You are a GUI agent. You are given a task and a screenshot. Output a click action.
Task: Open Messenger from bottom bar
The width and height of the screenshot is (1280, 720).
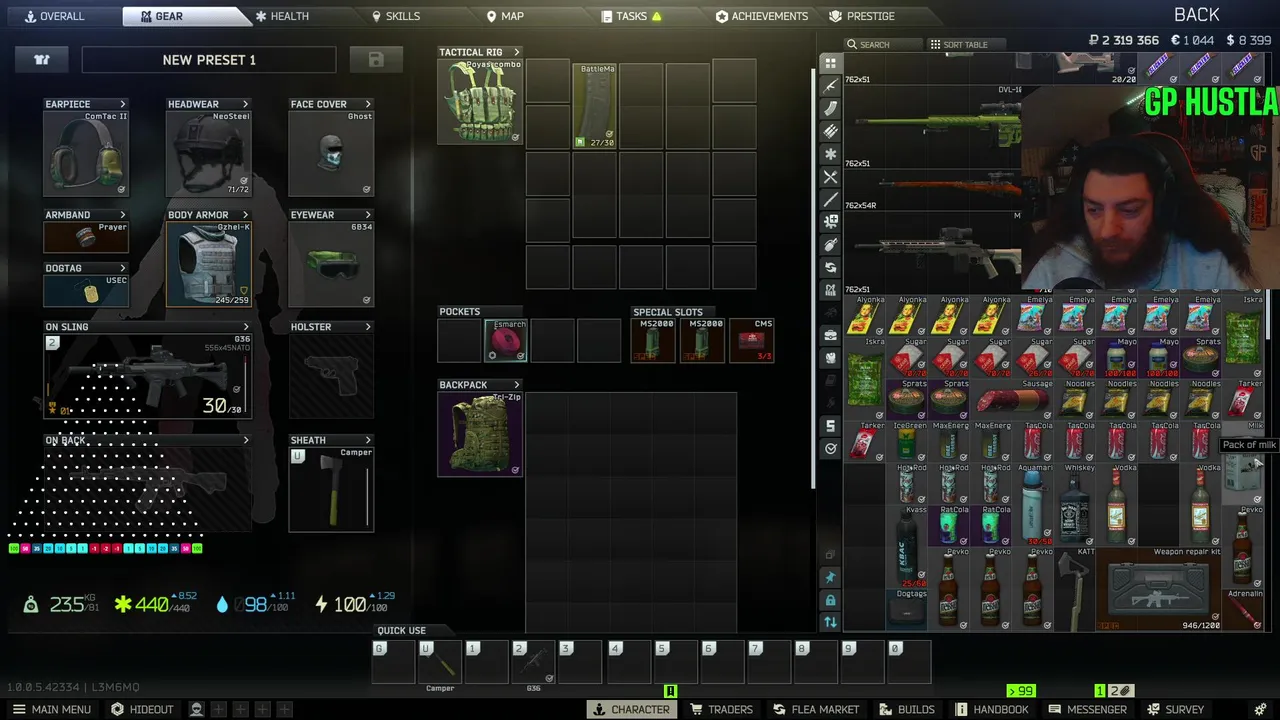pos(1088,709)
